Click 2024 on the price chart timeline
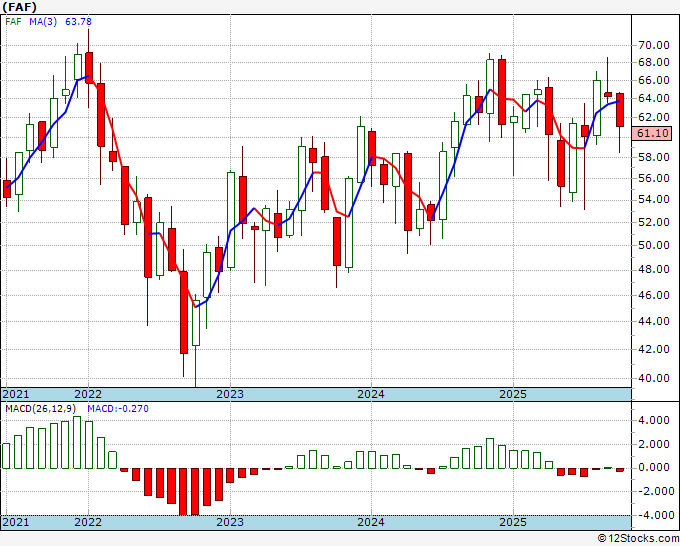 coord(371,394)
